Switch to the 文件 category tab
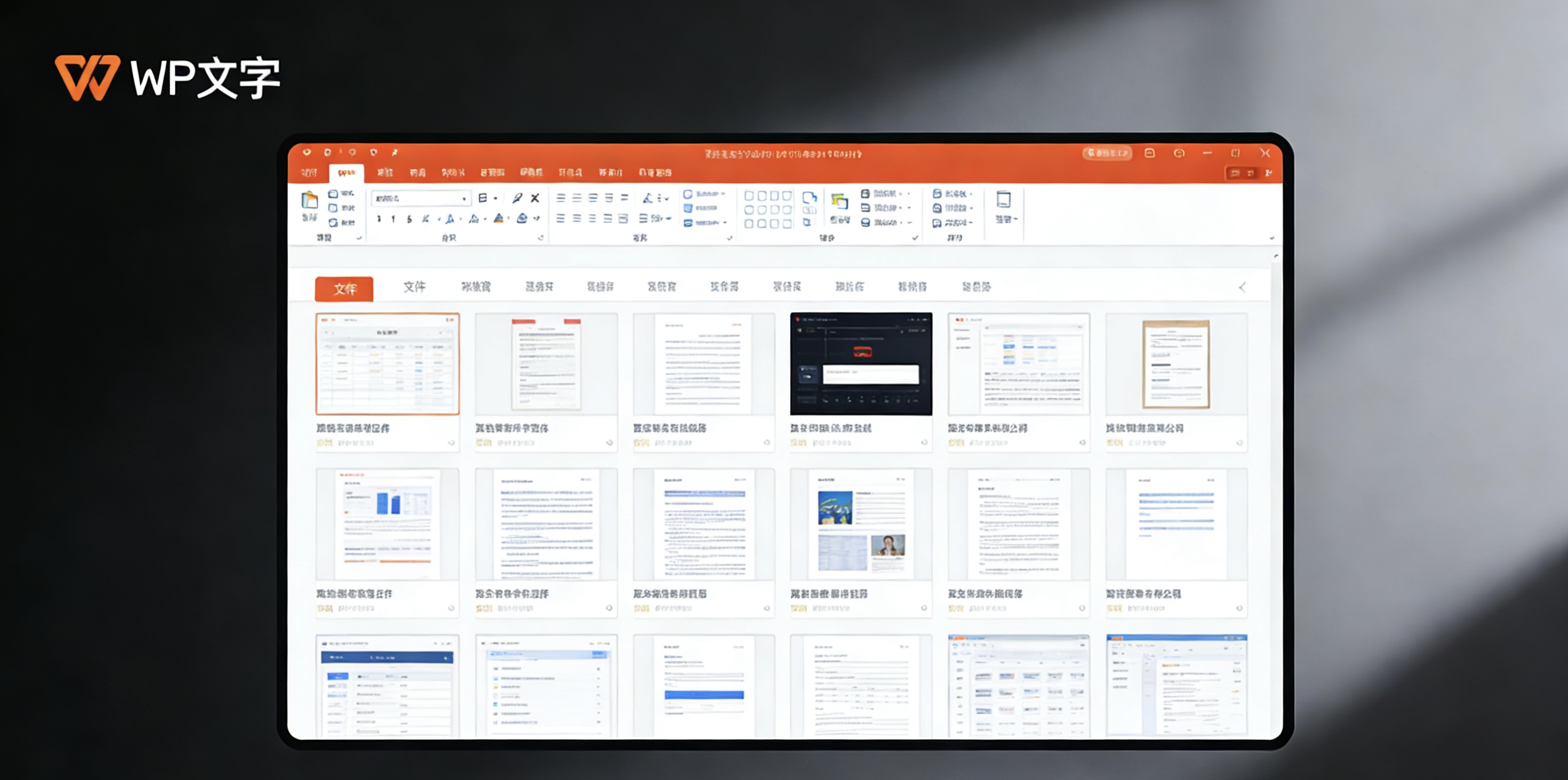1568x780 pixels. [414, 287]
